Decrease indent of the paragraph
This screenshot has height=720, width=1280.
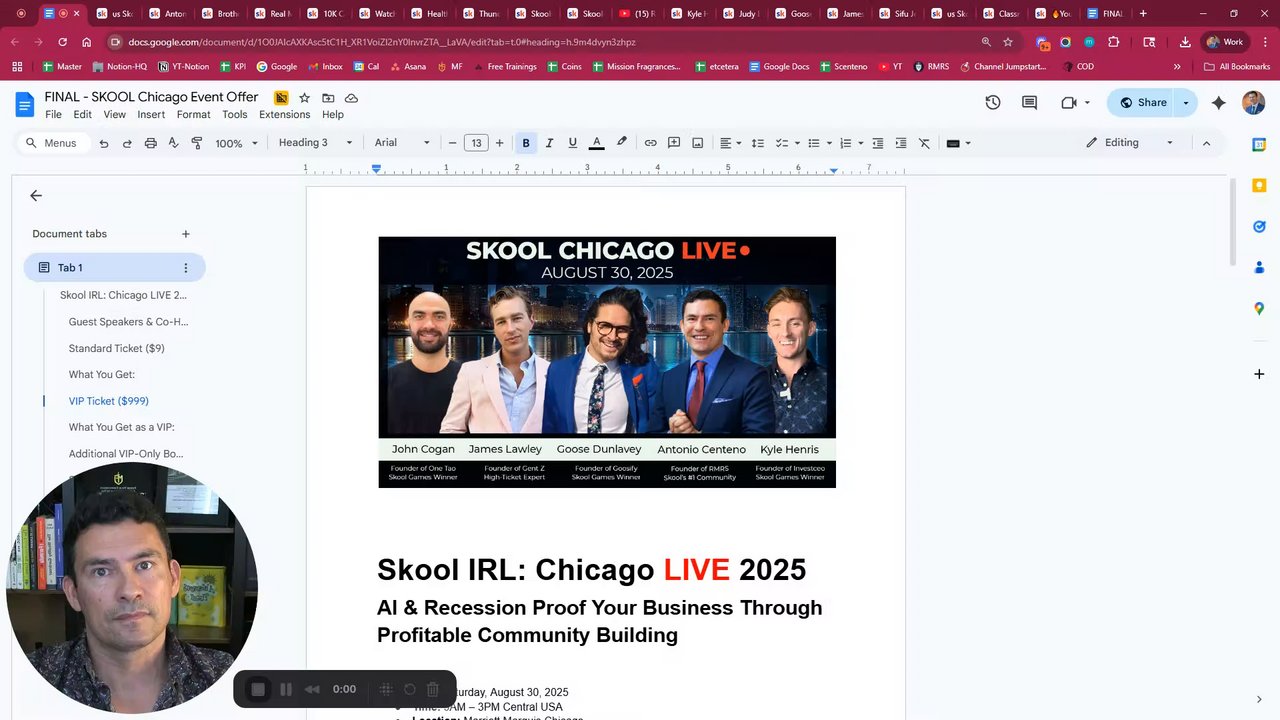pyautogui.click(x=878, y=143)
